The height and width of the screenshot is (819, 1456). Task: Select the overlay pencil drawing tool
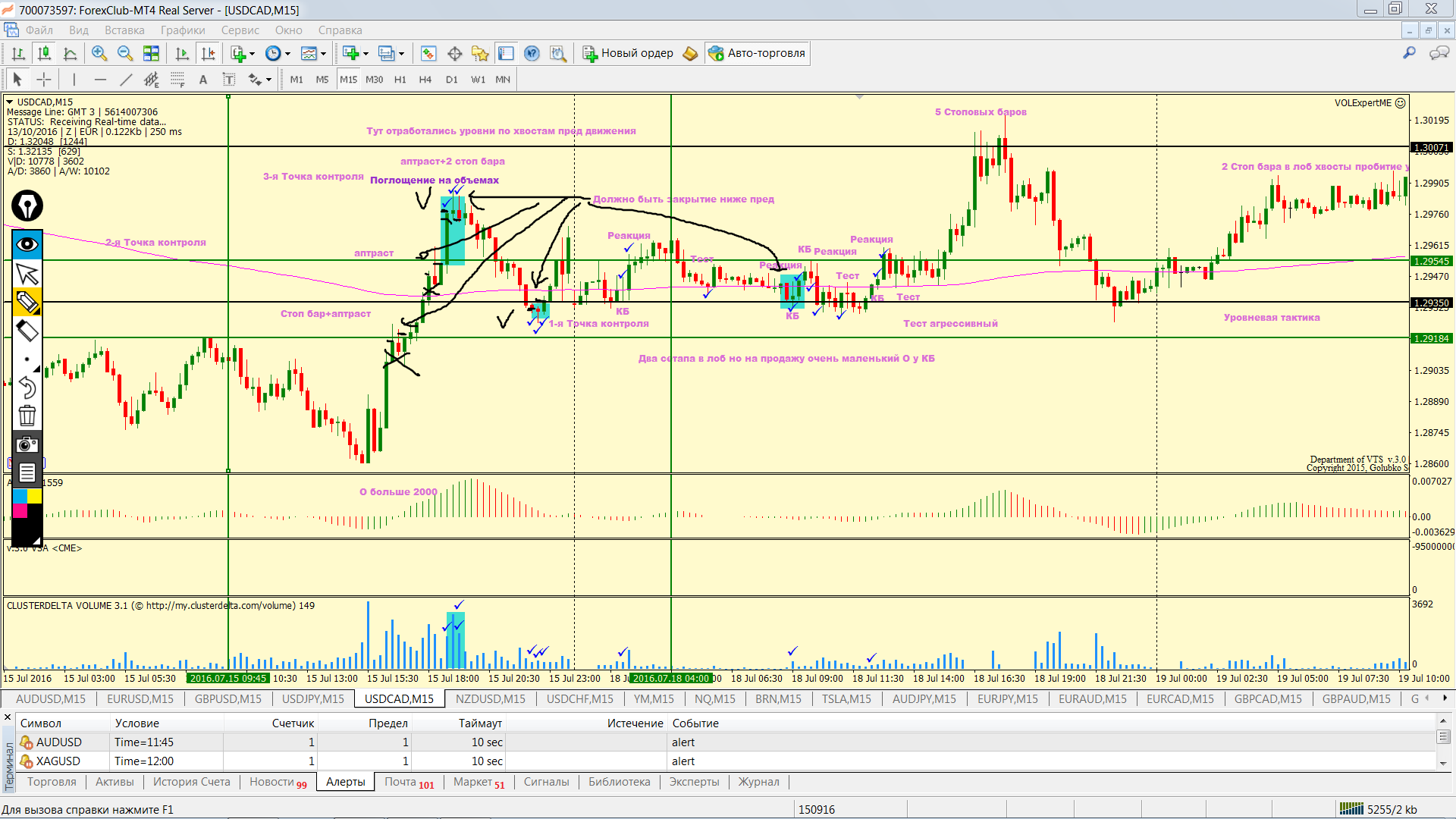[x=27, y=302]
